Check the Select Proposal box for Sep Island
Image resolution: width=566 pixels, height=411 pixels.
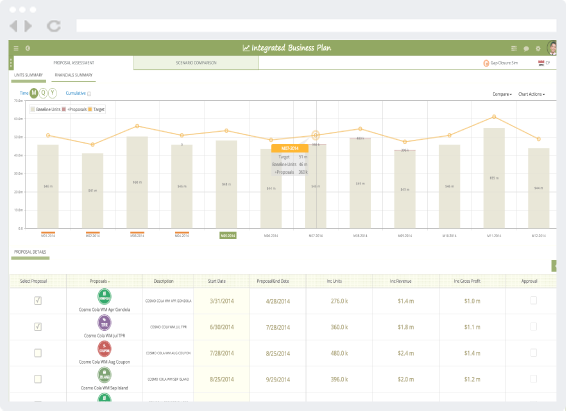38,379
